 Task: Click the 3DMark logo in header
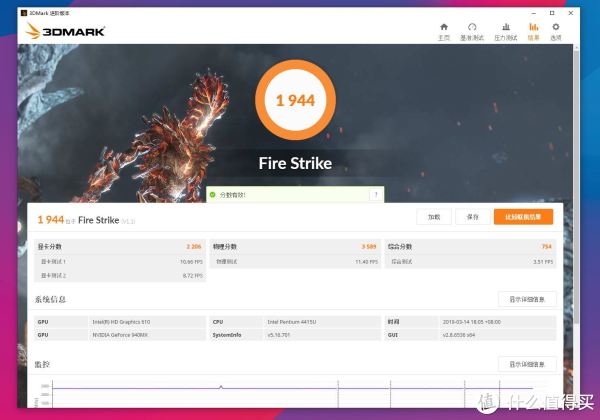pos(66,31)
